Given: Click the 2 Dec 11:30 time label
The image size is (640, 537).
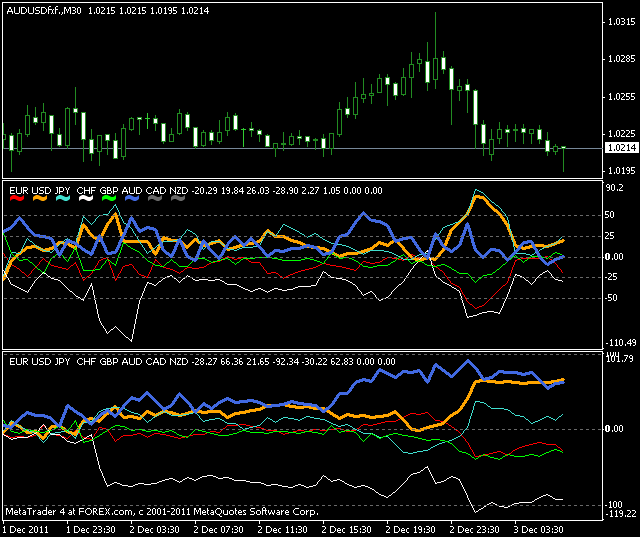Looking at the screenshot, I should click(282, 530).
